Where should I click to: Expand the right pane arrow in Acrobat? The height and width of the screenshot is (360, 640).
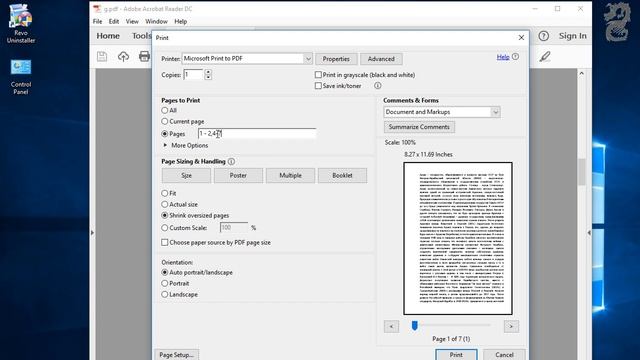589,233
